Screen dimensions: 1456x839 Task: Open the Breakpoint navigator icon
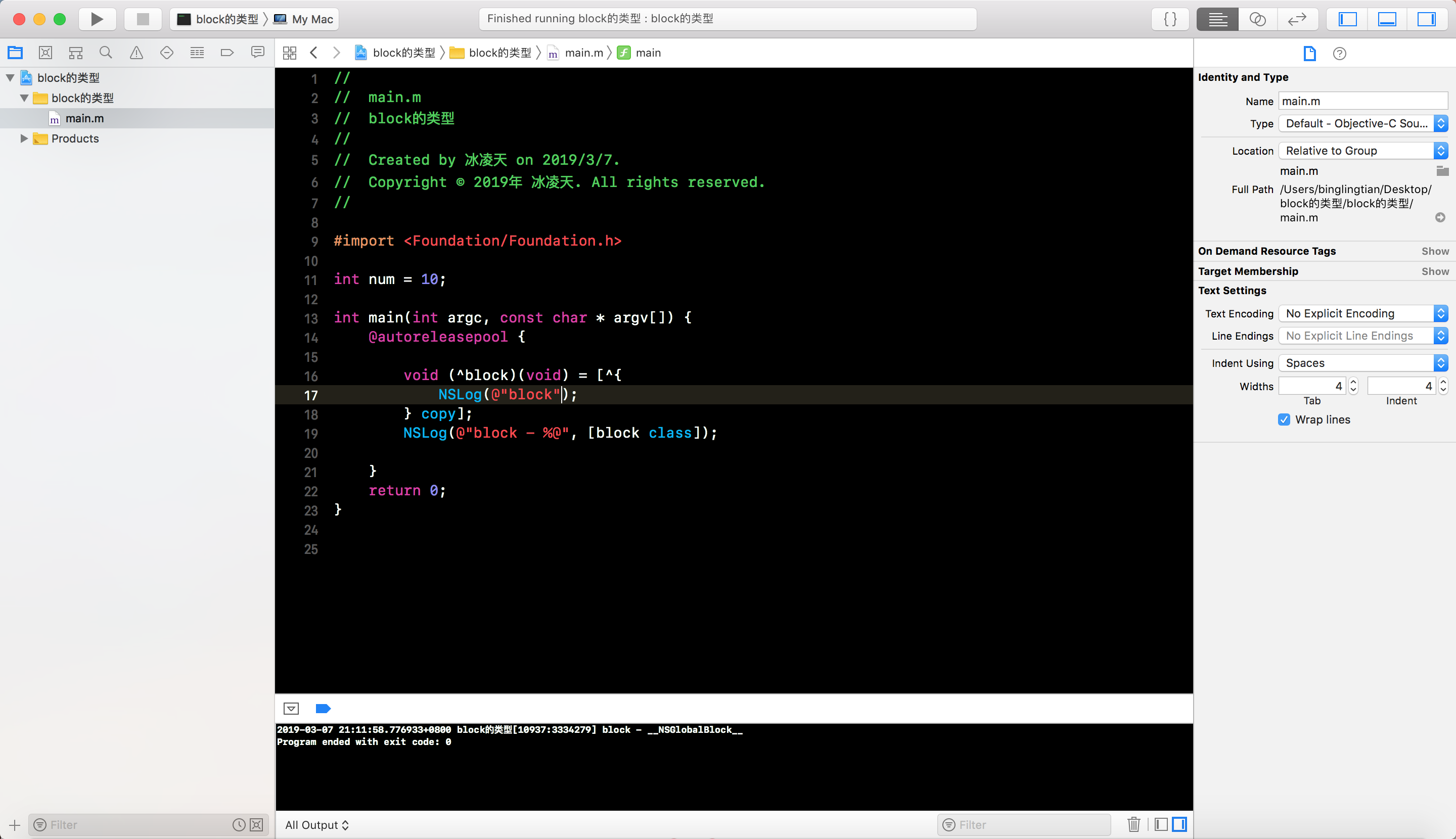tap(226, 53)
